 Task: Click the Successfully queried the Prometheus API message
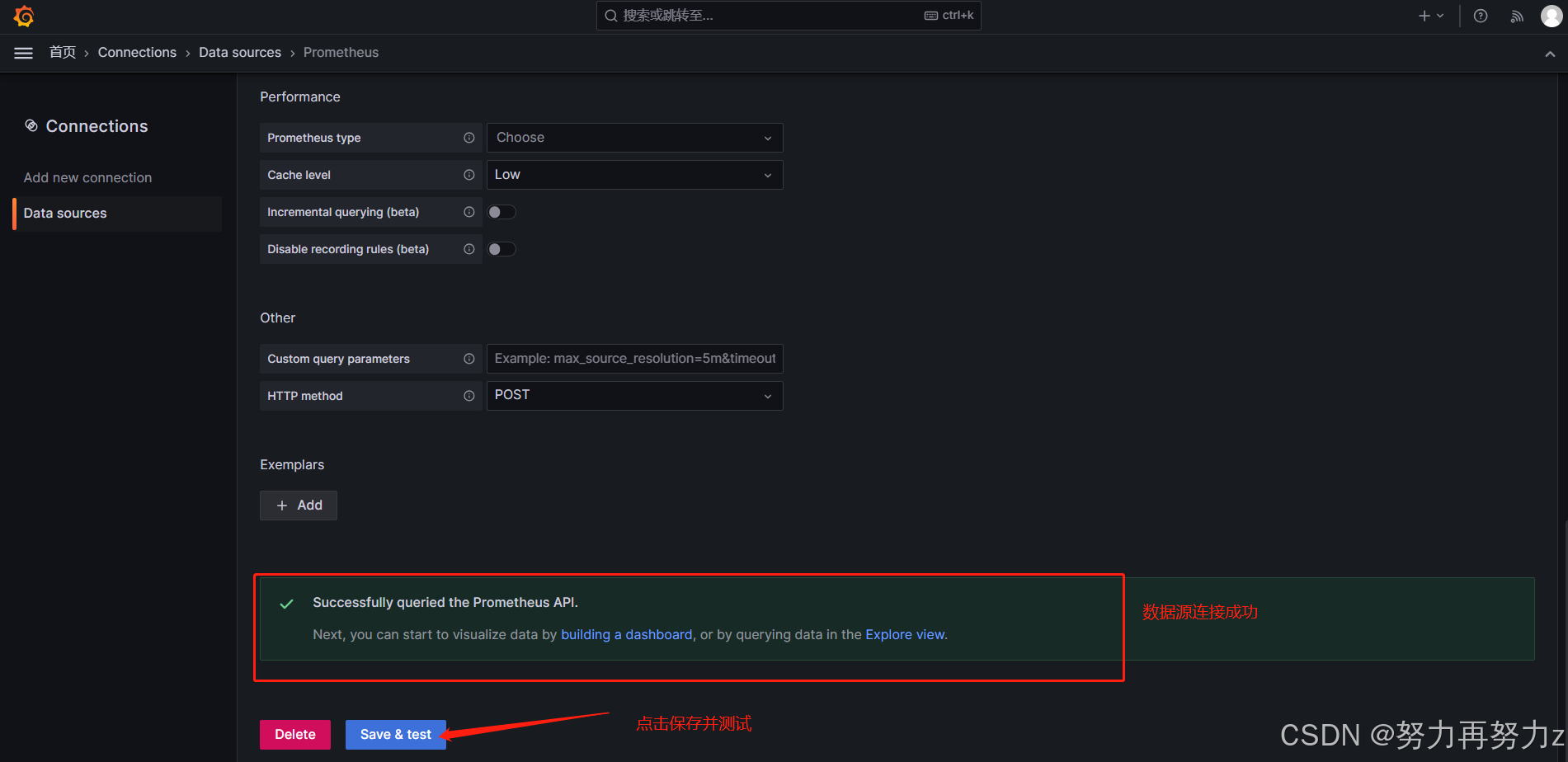pos(445,603)
